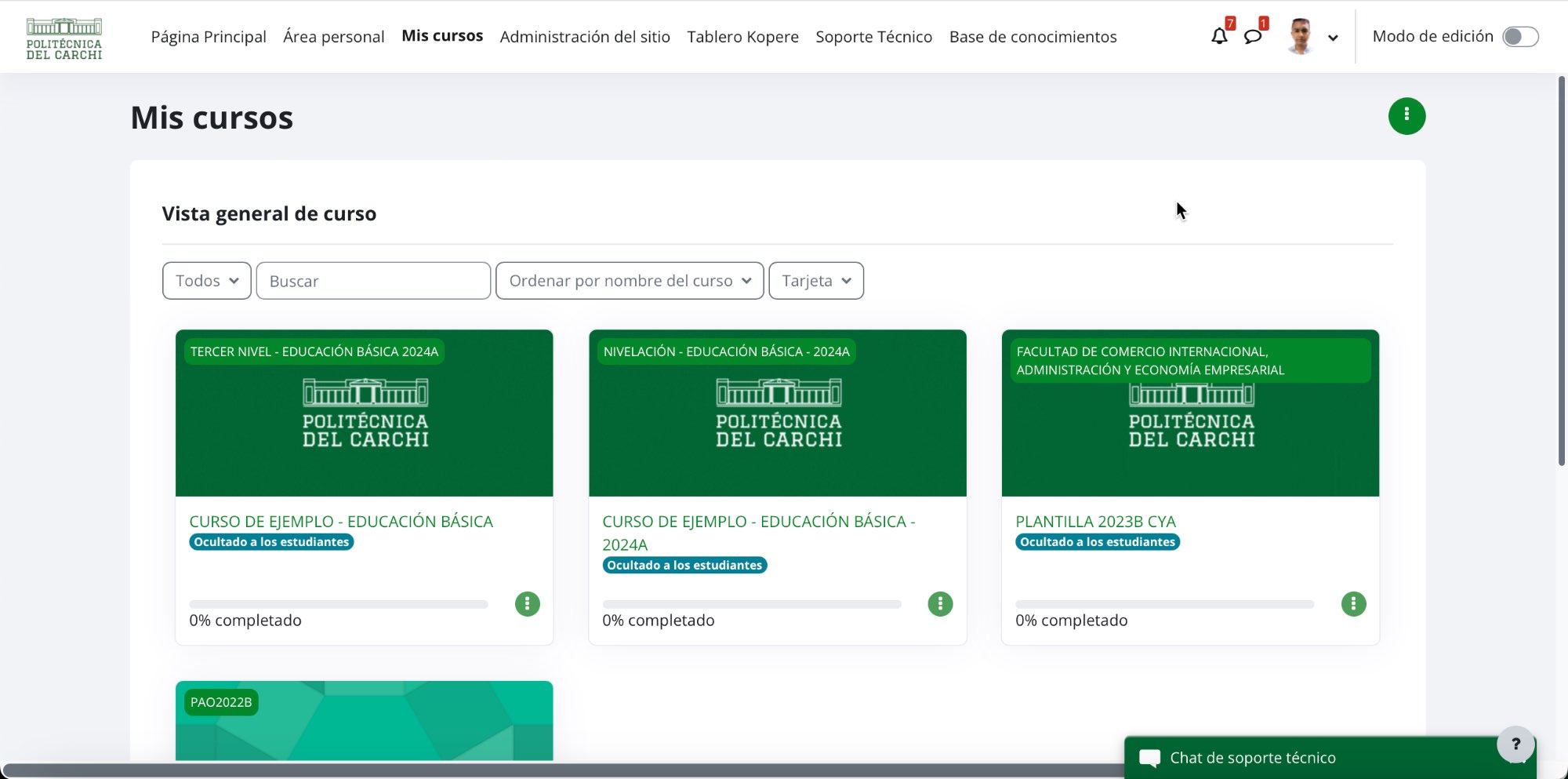Go to Página Principal
Screen dimensions: 1568x779
coord(209,36)
